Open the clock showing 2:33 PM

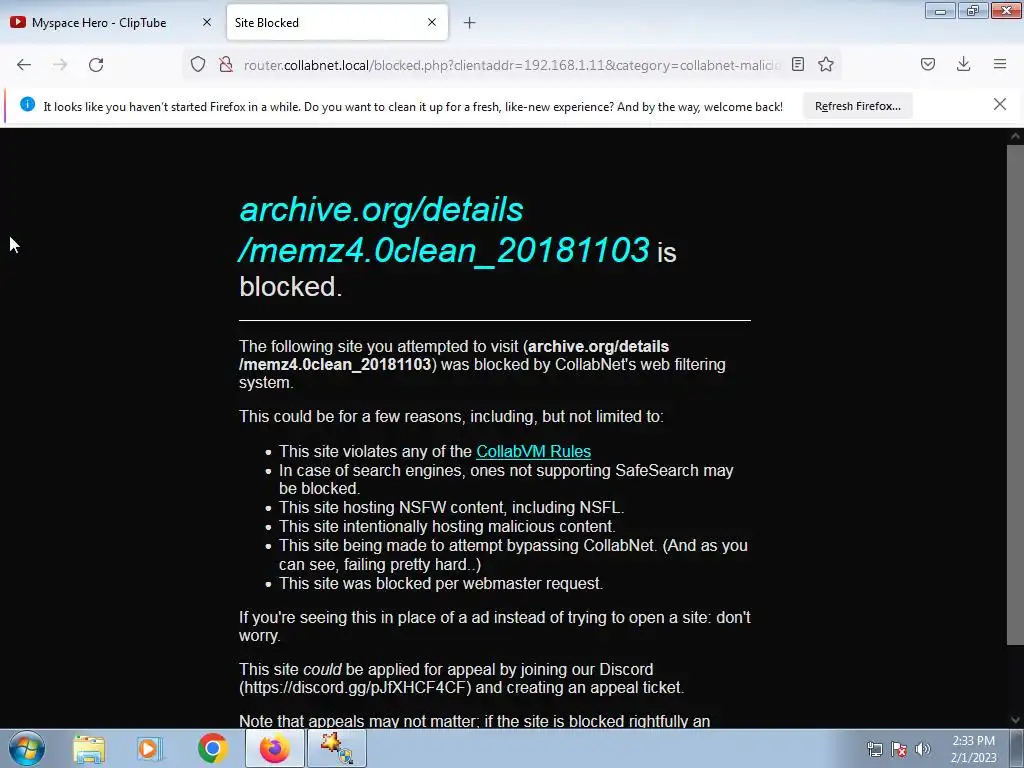pyautogui.click(x=973, y=749)
